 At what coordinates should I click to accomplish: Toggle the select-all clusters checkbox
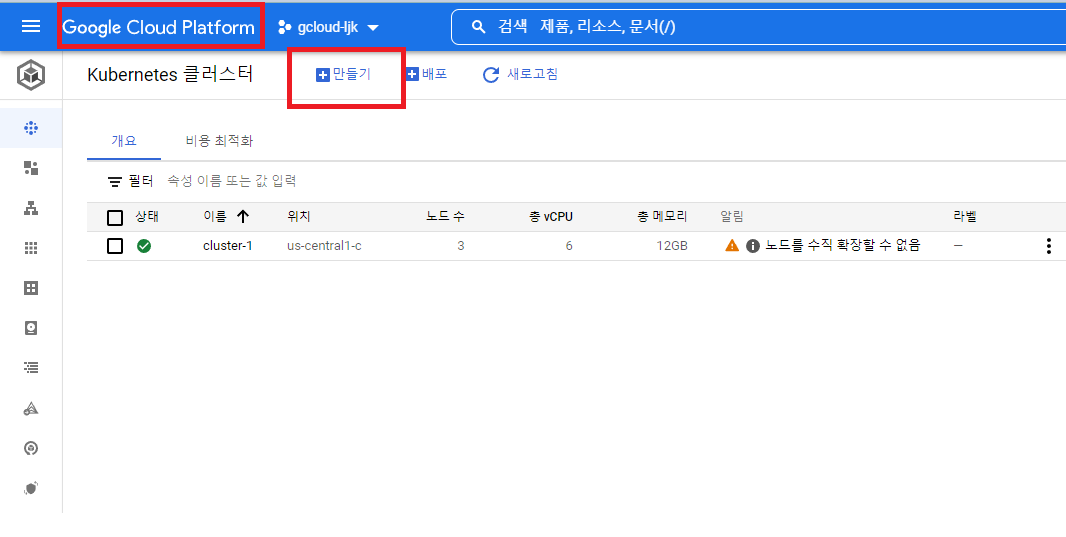pos(115,218)
